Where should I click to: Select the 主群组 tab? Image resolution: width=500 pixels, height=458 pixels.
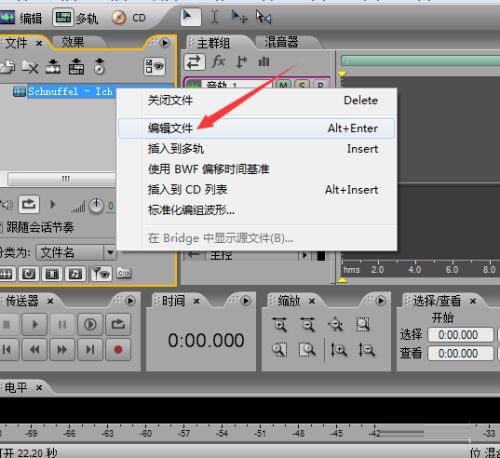pyautogui.click(x=213, y=43)
